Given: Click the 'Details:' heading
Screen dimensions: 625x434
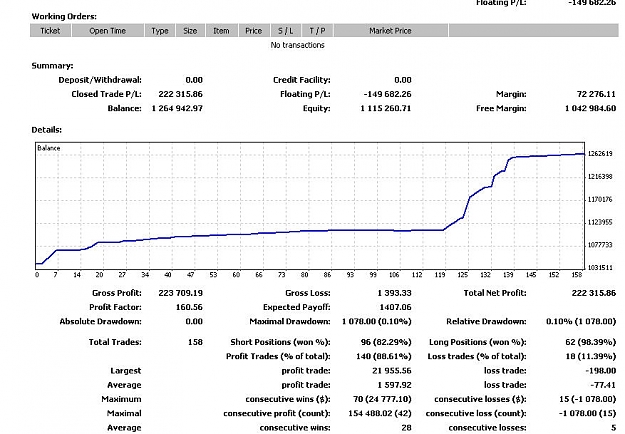Looking at the screenshot, I should tap(47, 130).
